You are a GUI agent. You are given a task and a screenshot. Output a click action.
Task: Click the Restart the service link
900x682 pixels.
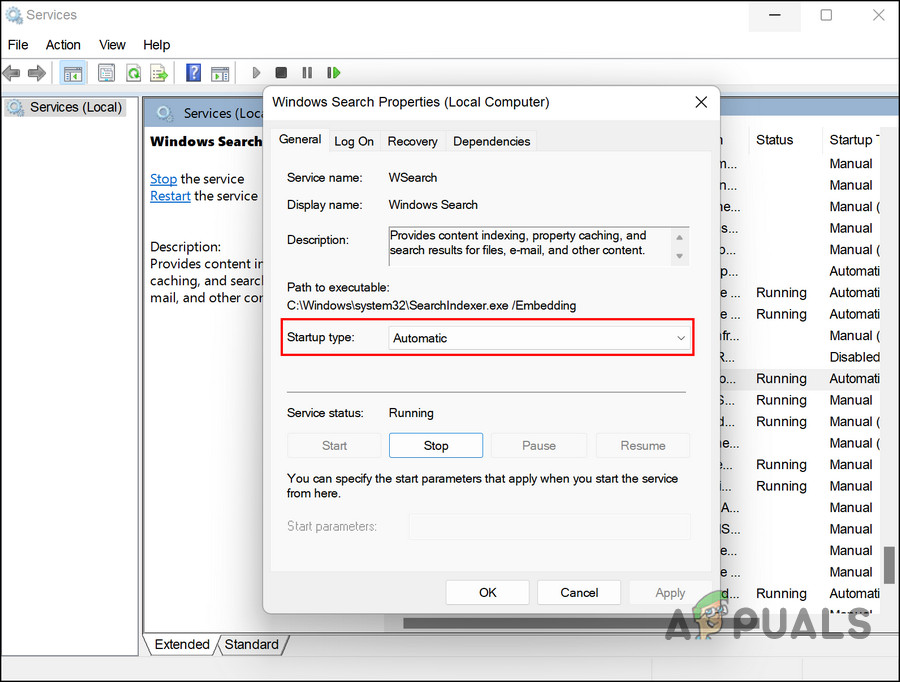(x=170, y=196)
